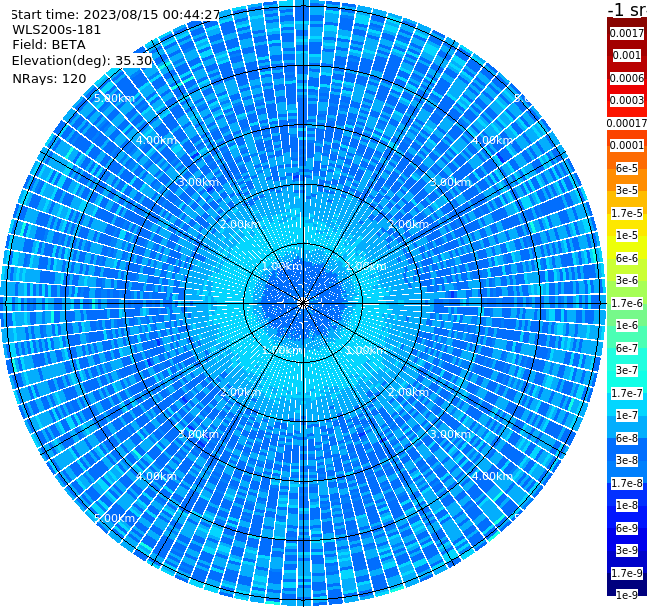Select the 1.7e-5 colorbar label
The height and width of the screenshot is (607, 647).
click(x=627, y=213)
